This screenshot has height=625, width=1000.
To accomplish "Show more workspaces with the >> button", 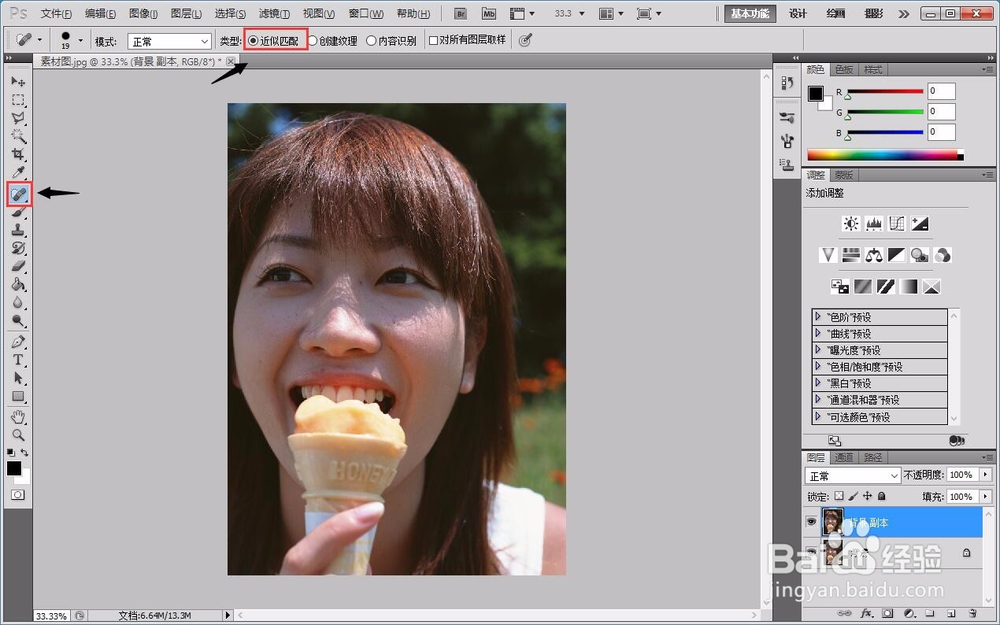I will pos(904,13).
